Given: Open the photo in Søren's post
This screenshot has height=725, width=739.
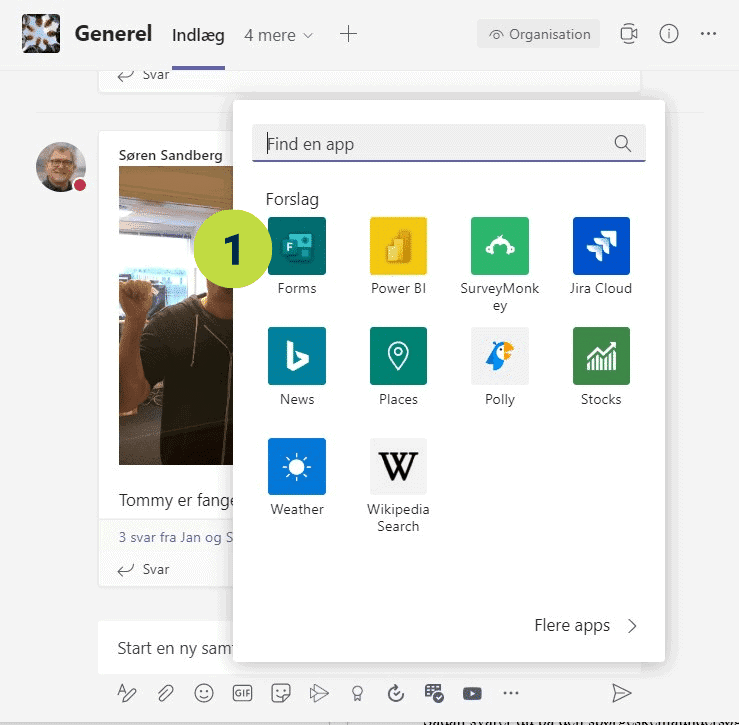Looking at the screenshot, I should [175, 315].
